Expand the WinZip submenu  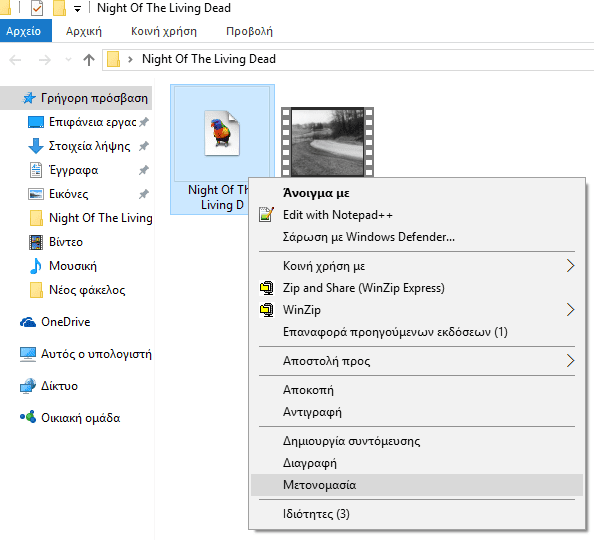coord(417,310)
